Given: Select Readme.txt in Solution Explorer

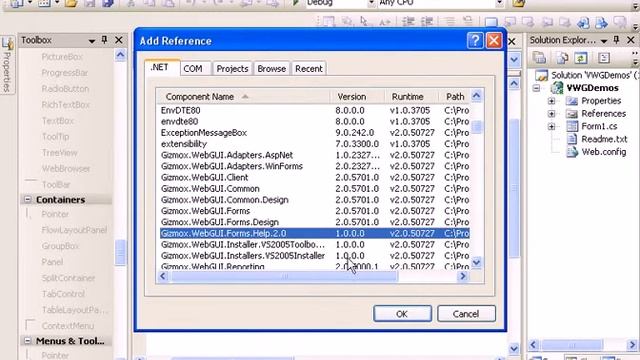Looking at the screenshot, I should point(604,139).
